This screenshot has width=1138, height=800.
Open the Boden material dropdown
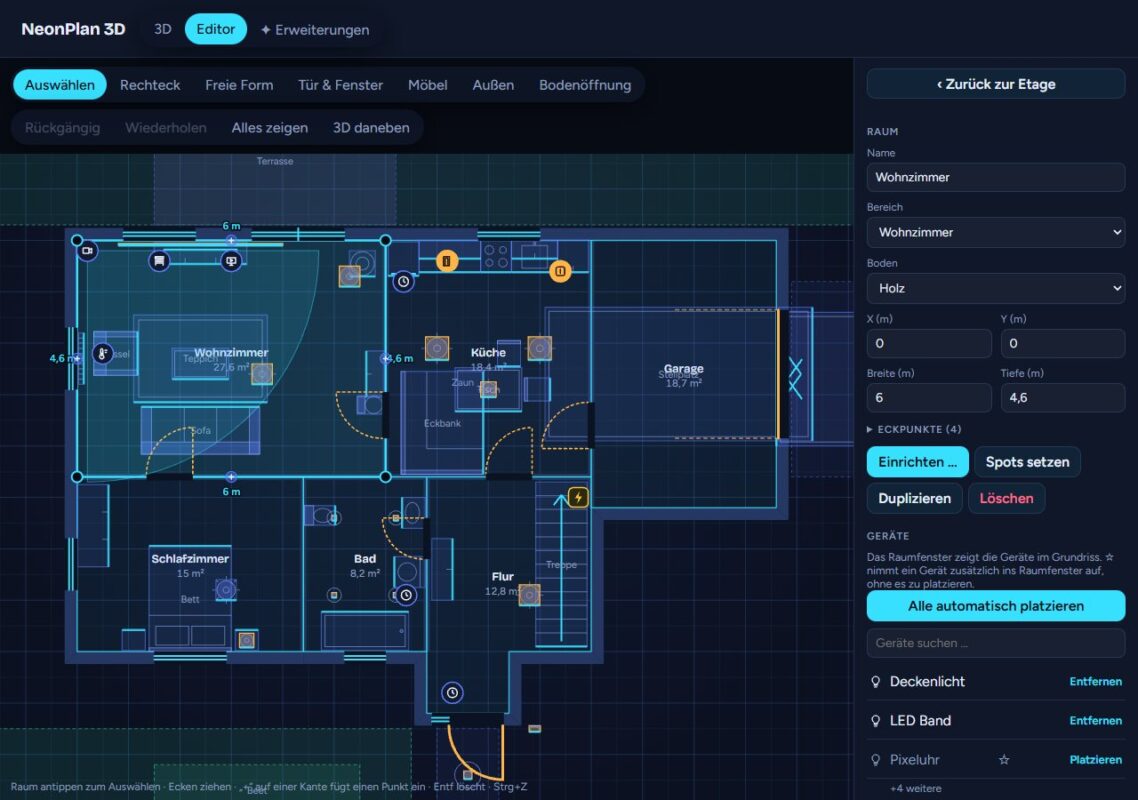(x=996, y=288)
